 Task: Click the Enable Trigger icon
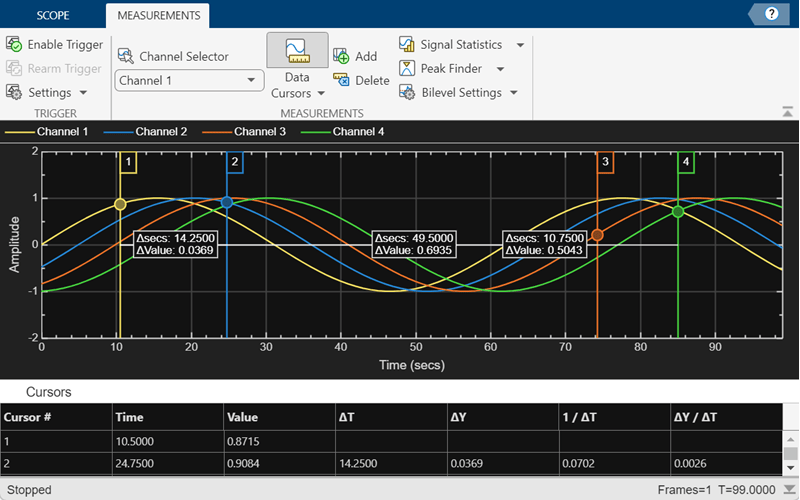pos(14,44)
